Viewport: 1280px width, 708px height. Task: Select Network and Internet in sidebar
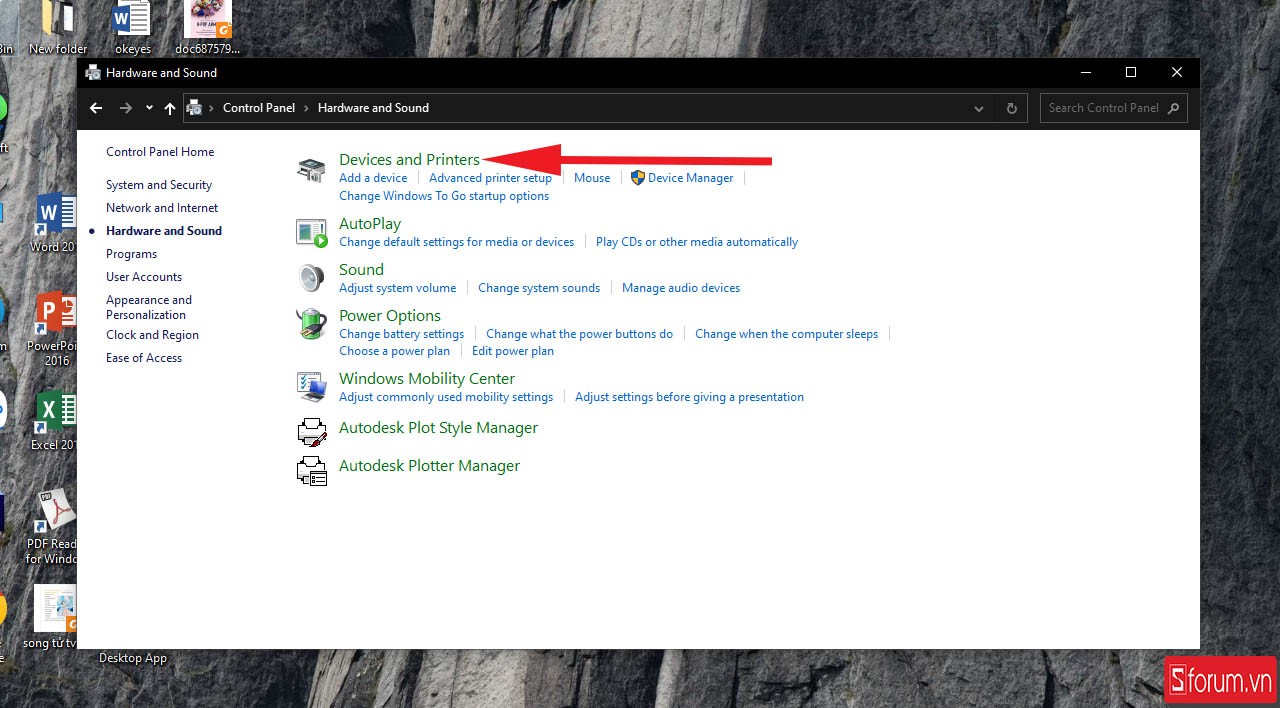pyautogui.click(x=162, y=208)
